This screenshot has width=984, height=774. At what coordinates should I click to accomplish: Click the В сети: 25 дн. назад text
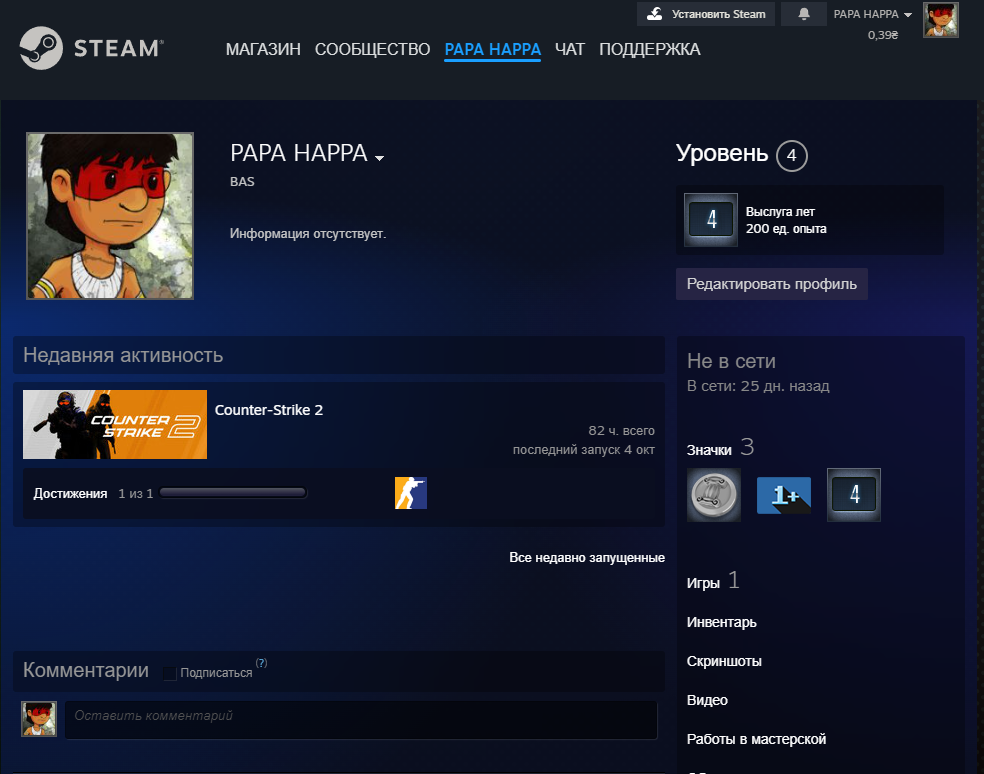758,385
